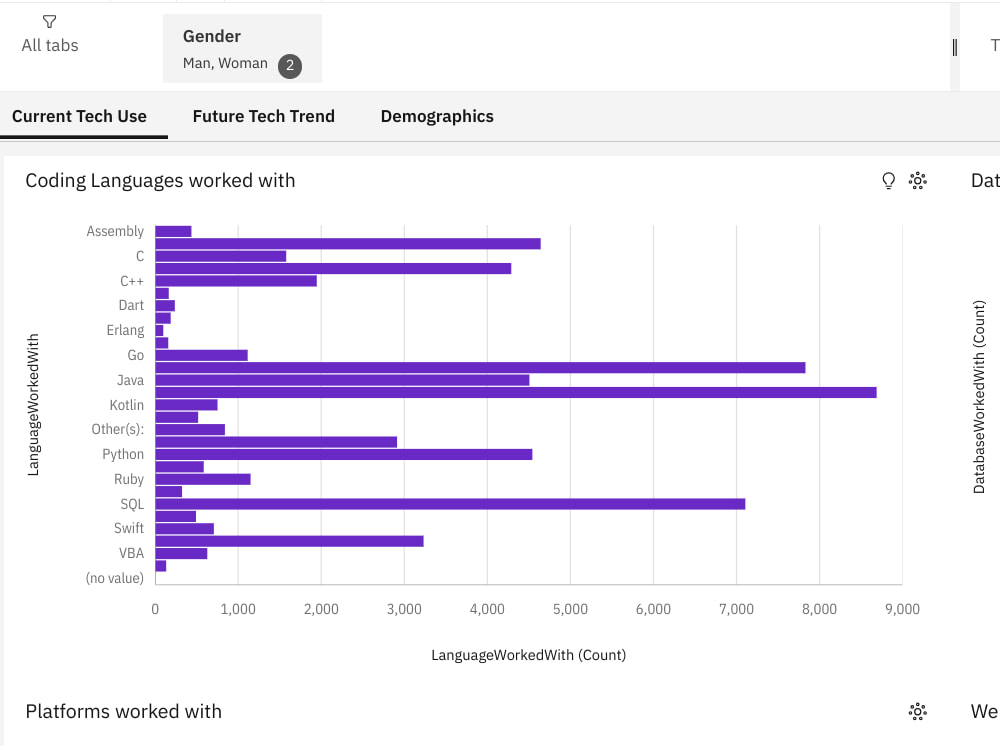Viewport: 1000px width, 750px height.
Task: Expand the All tabs filter area
Action: (49, 45)
